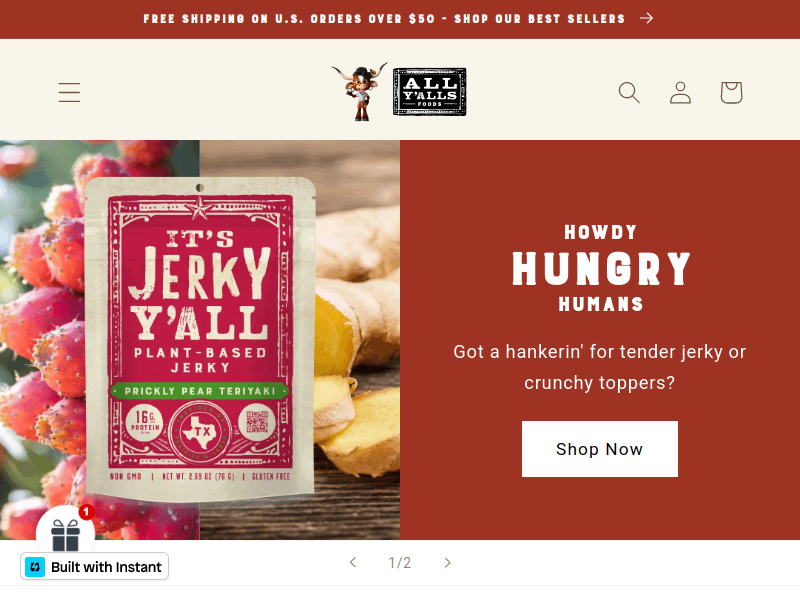This screenshot has width=800, height=600.
Task: Click the gift rewards icon
Action: [x=65, y=531]
